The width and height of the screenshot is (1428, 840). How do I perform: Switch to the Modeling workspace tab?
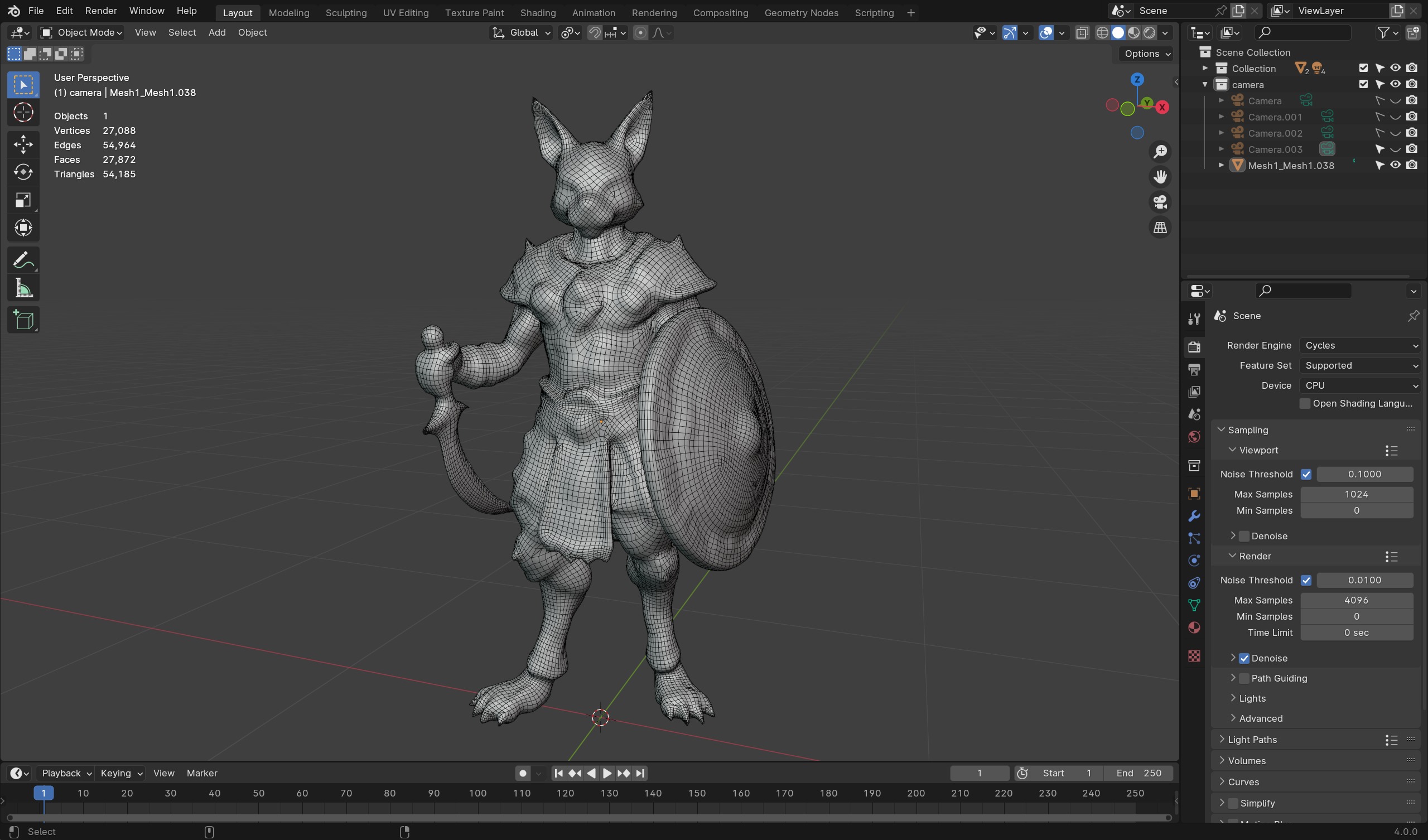[x=288, y=12]
